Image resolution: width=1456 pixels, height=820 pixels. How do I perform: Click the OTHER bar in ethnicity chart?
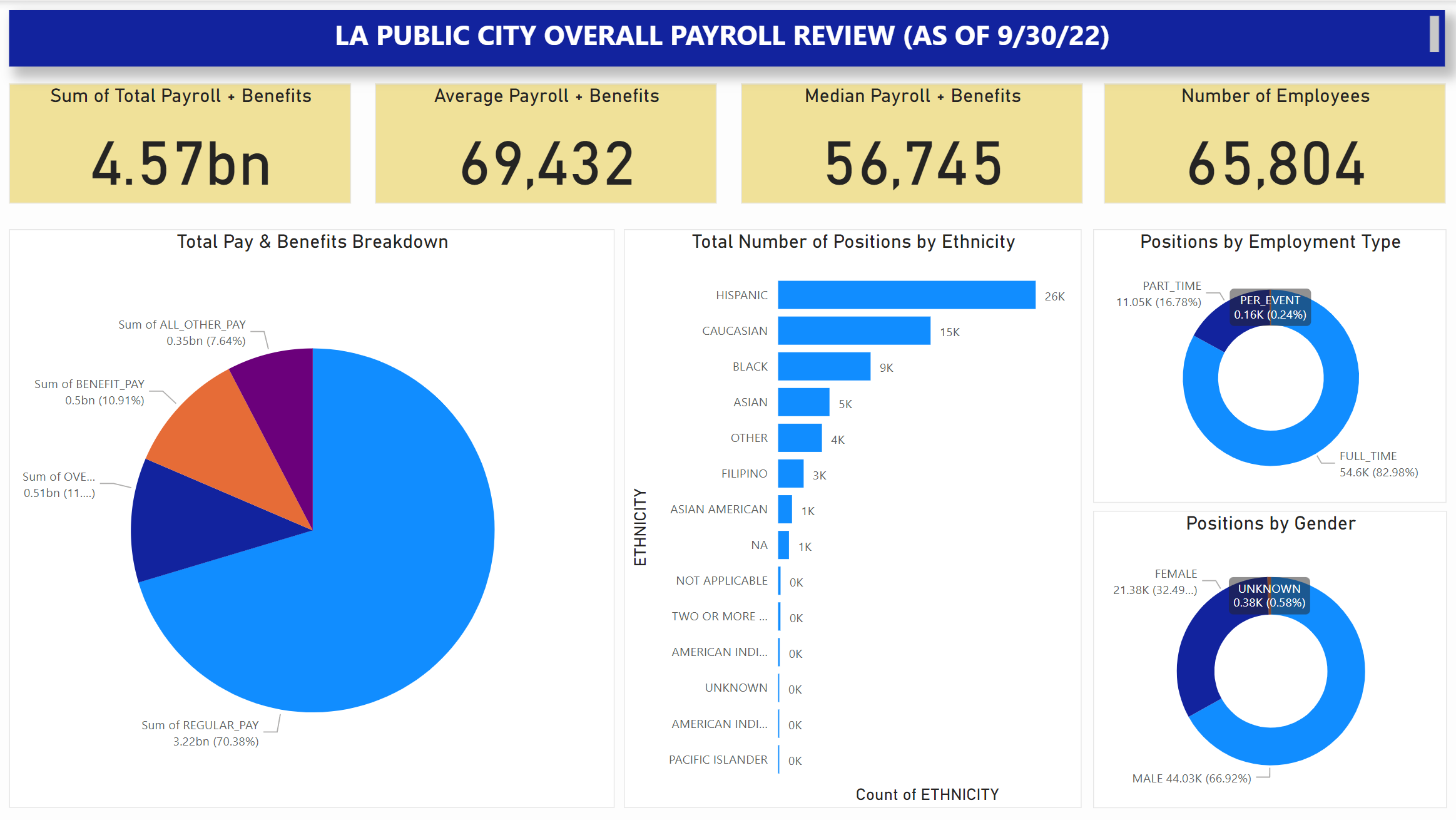point(800,438)
